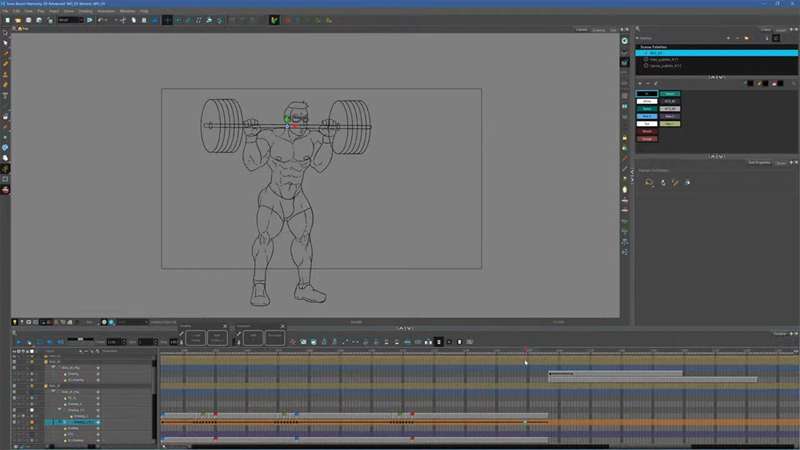Open the Scene menu

(68, 11)
